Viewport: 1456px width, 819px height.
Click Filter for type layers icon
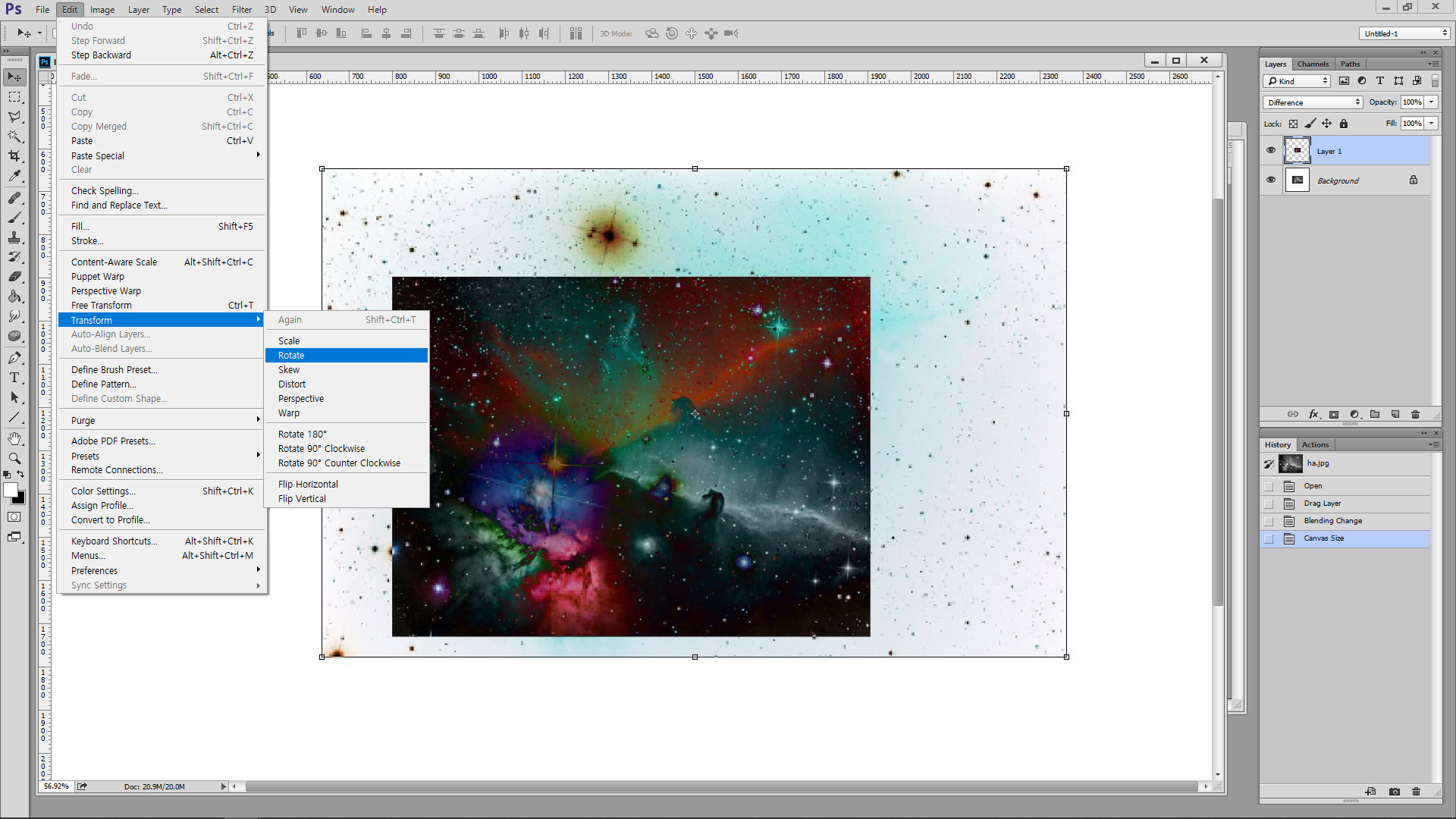pyautogui.click(x=1380, y=81)
